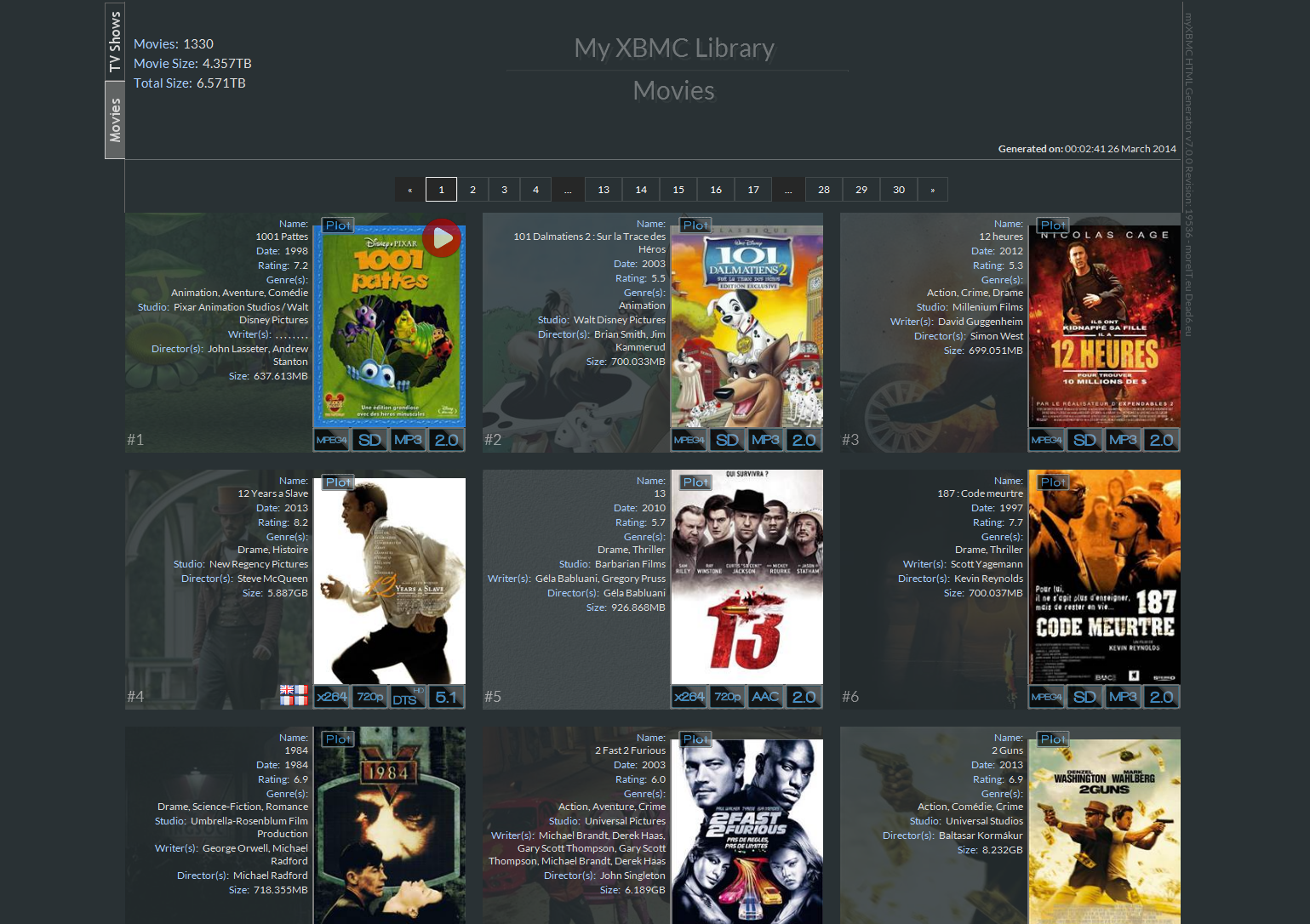Open the Plot tab on 2 Guns
1310x924 pixels.
click(1053, 739)
